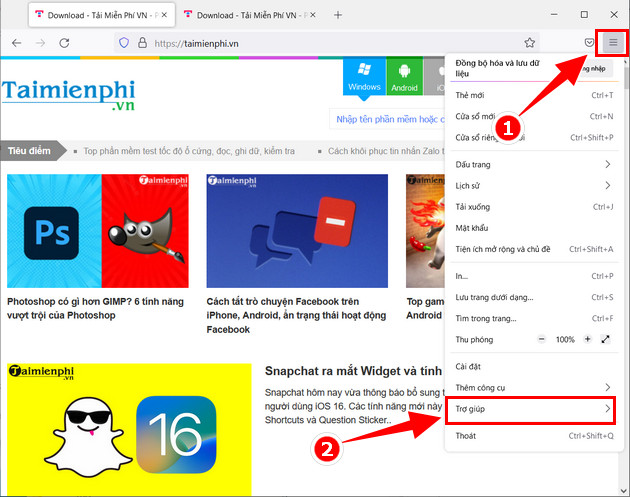
Task: Click the Tiêu điểm label
Action: [x=29, y=151]
